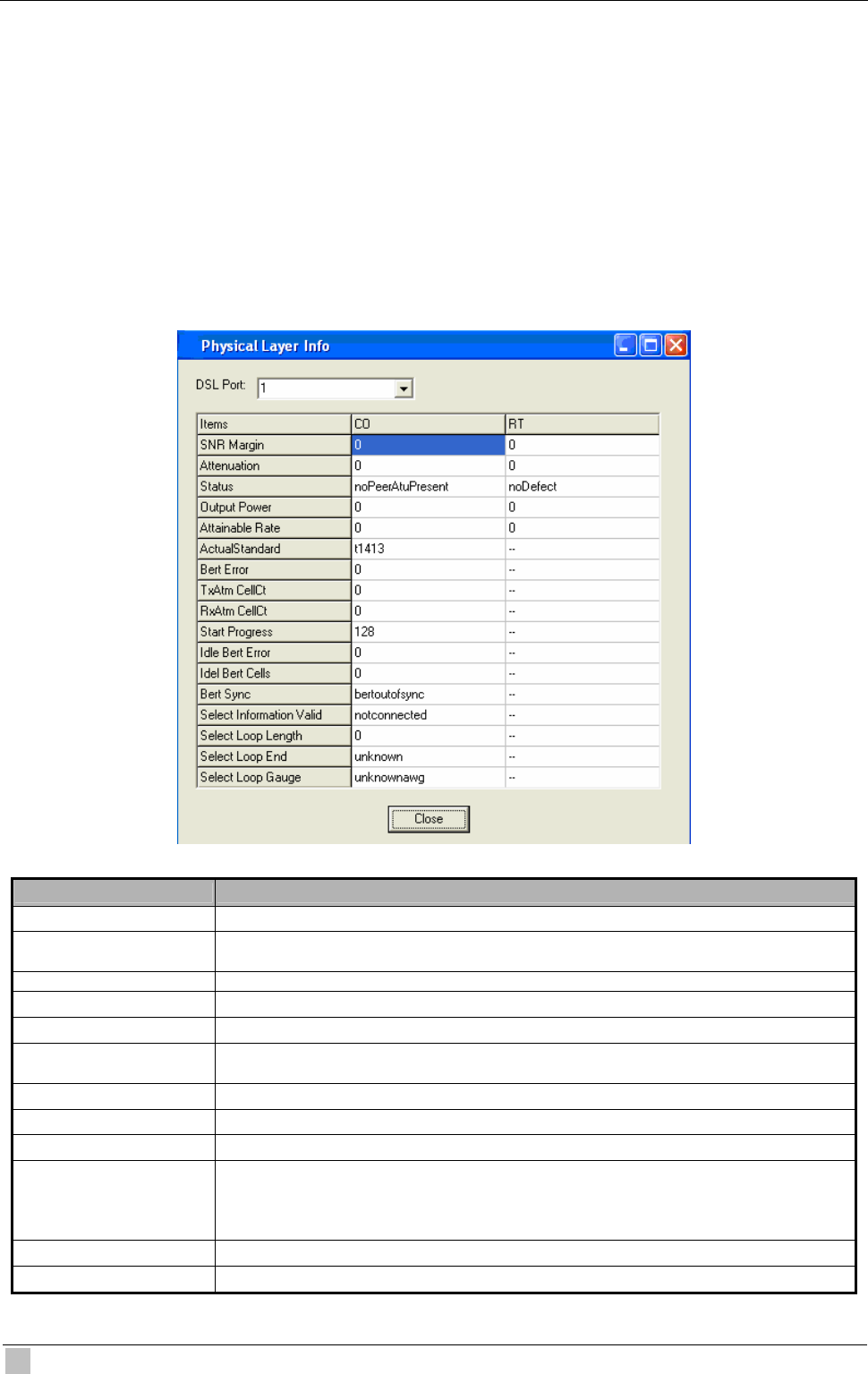
Task: Select the noDefect RT status cell
Action: click(x=582, y=486)
